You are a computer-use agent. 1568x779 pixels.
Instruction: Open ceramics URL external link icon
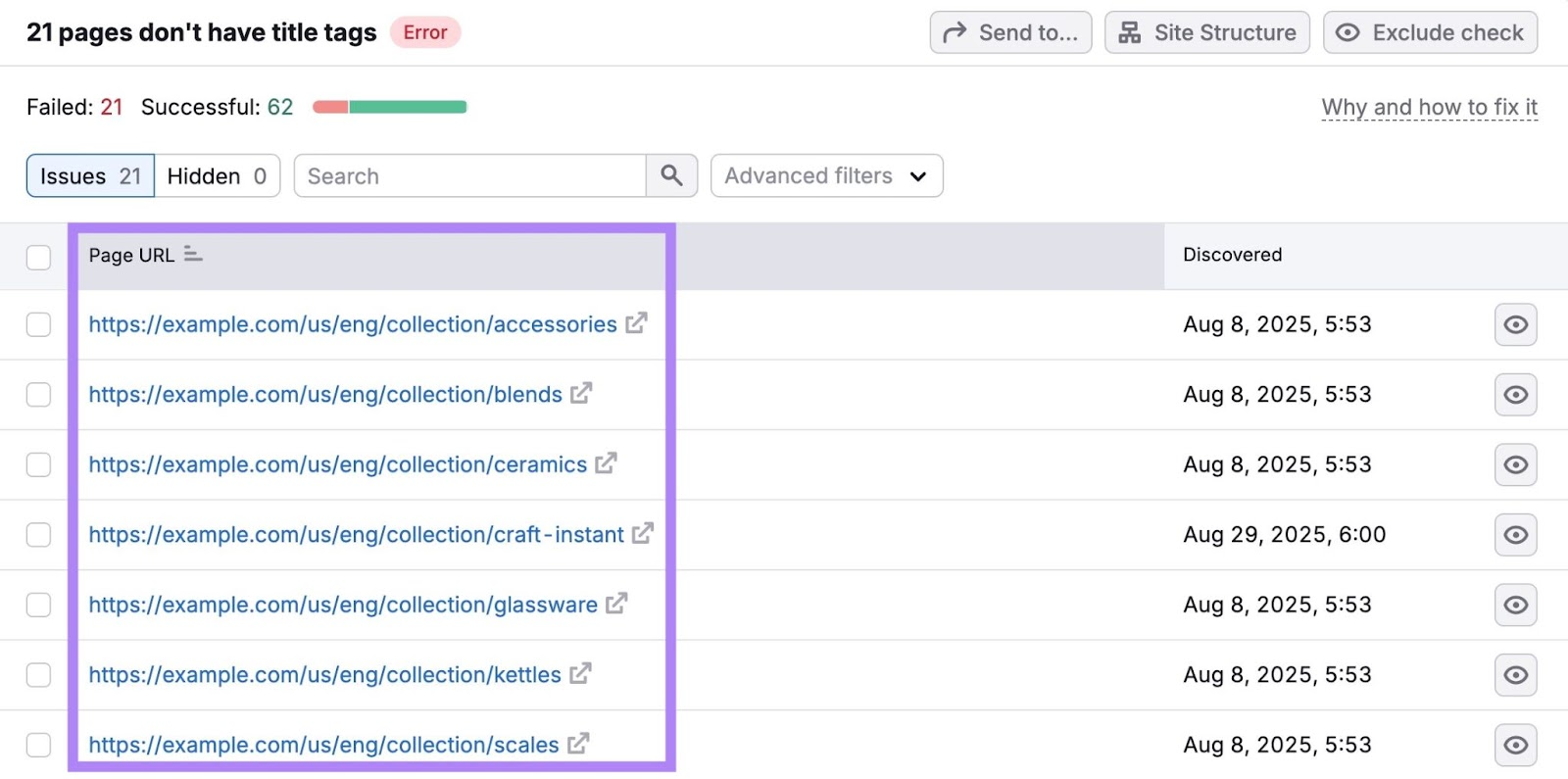[606, 463]
